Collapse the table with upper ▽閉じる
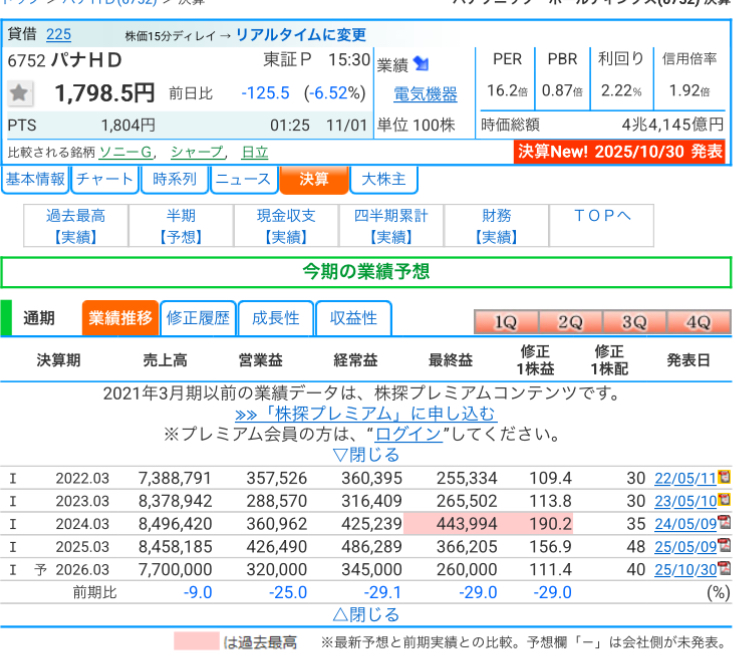Screen dimensions: 750x656 coord(366,455)
